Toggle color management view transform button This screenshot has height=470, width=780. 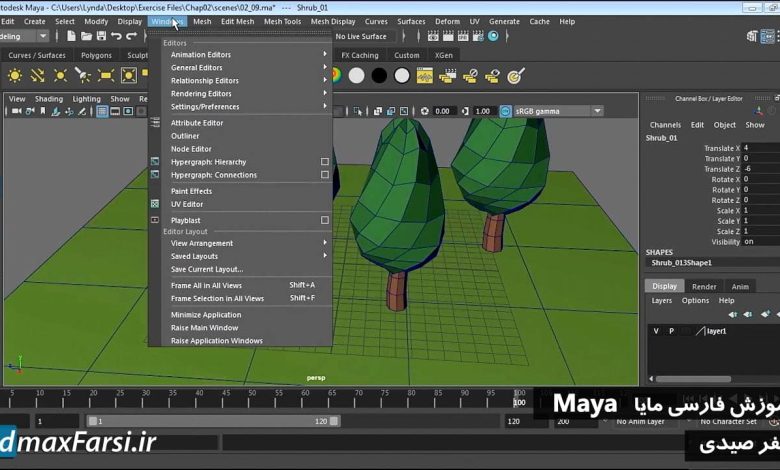click(x=505, y=111)
